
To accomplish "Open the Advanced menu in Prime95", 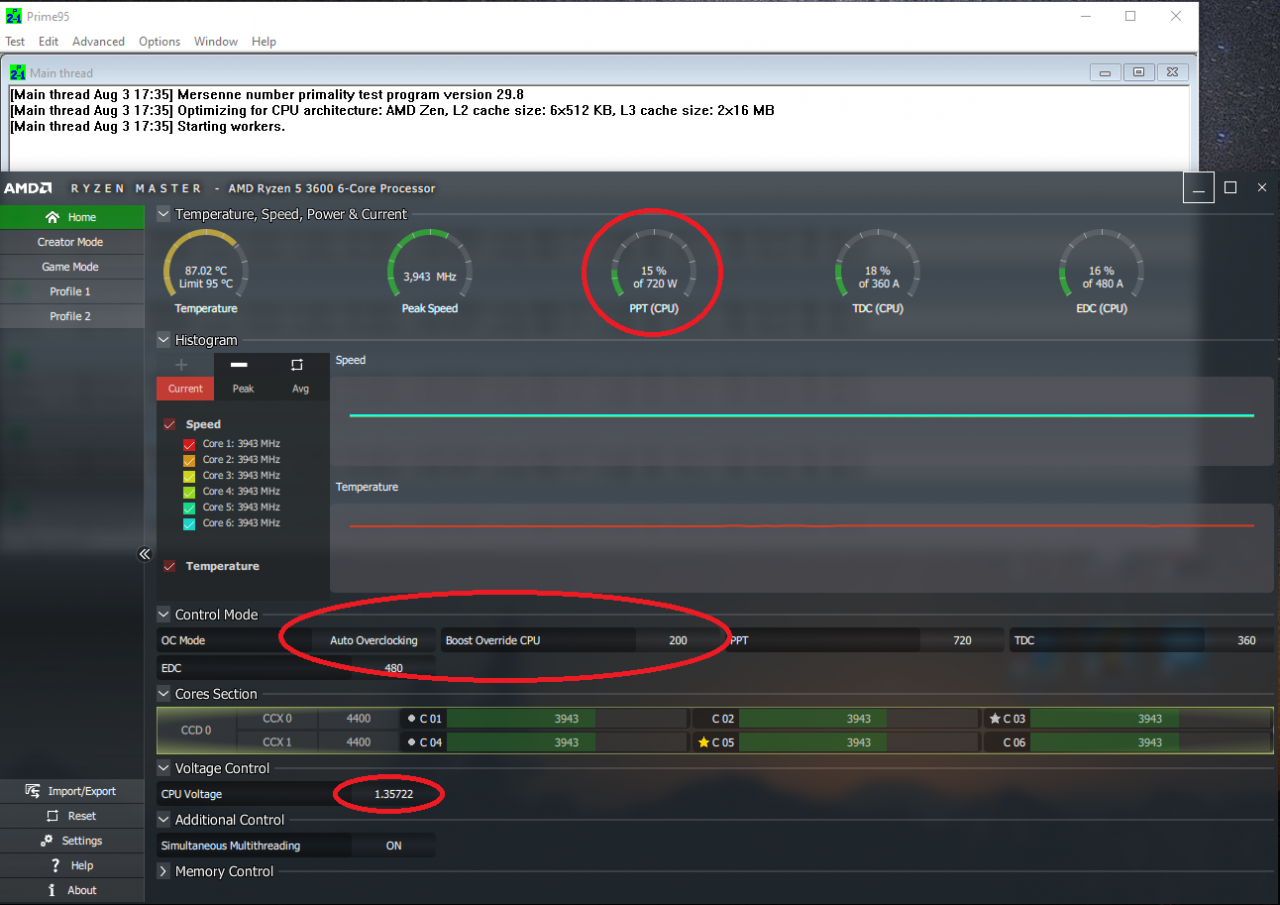I will (98, 42).
